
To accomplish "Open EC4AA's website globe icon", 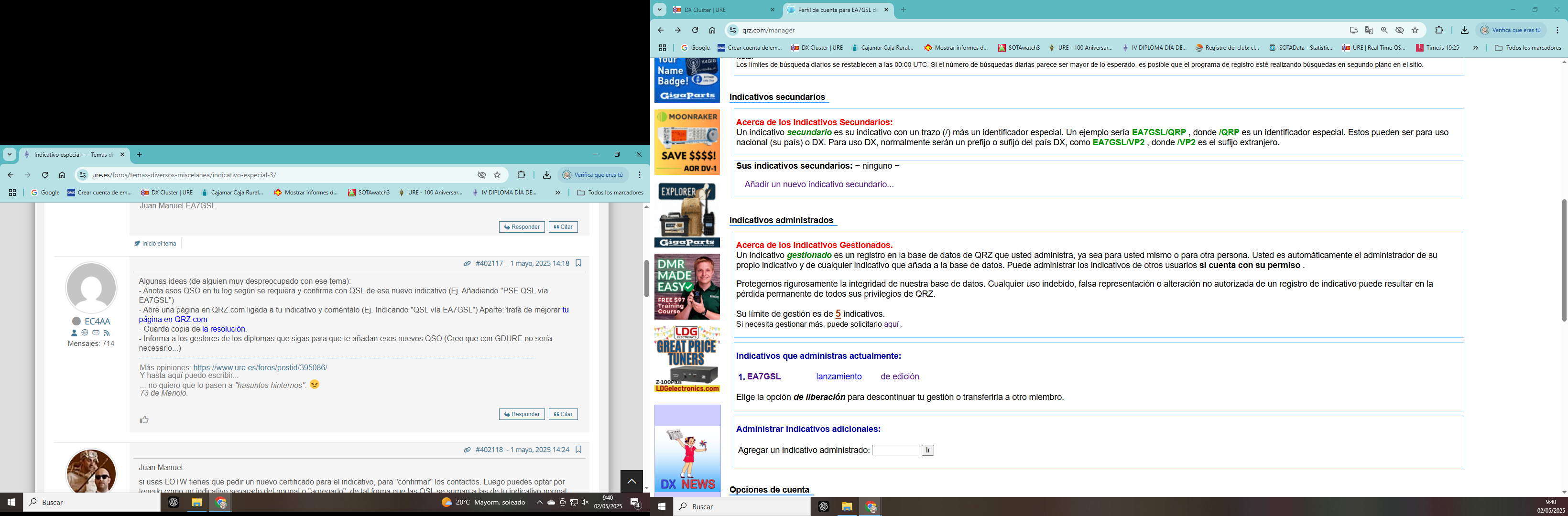I will coord(85,333).
